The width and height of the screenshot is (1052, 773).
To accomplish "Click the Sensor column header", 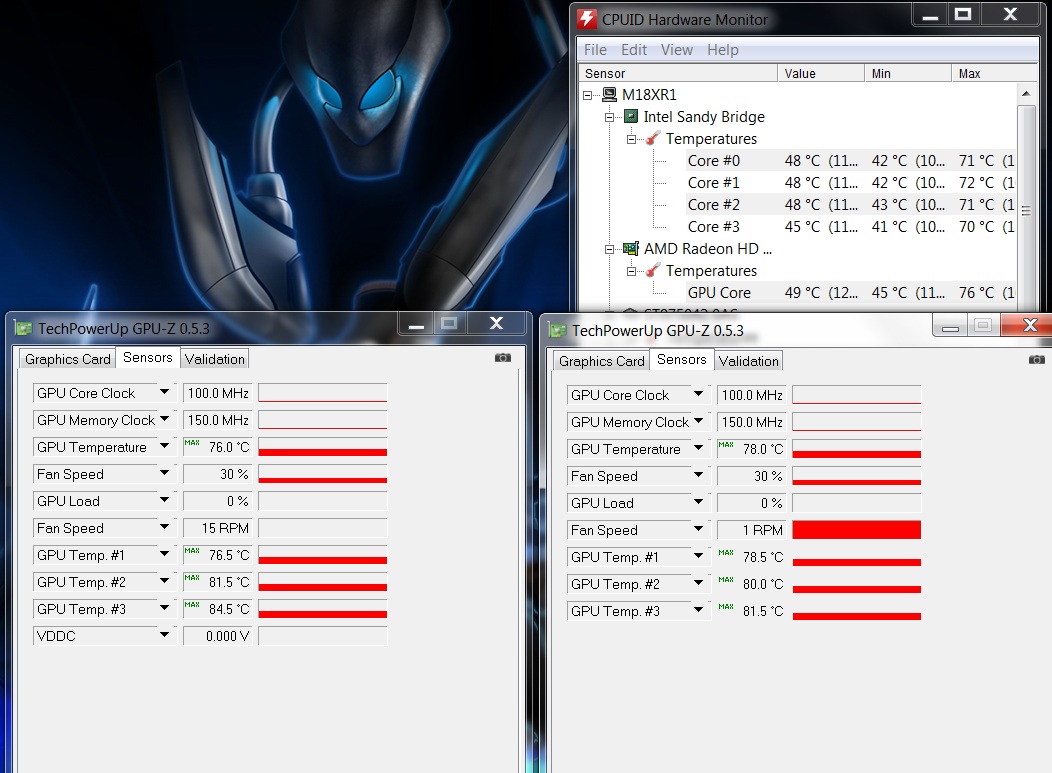I will (x=678, y=73).
